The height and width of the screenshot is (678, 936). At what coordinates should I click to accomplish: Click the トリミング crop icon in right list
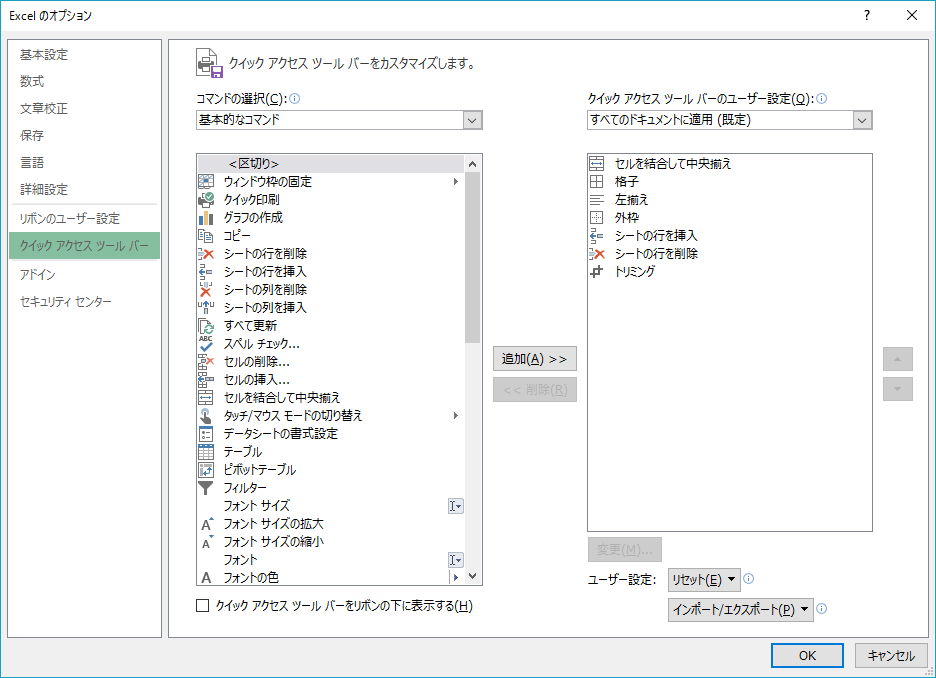(596, 272)
